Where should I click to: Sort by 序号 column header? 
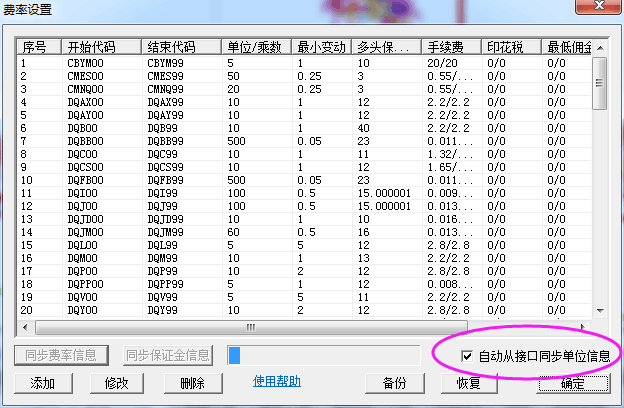(39, 47)
